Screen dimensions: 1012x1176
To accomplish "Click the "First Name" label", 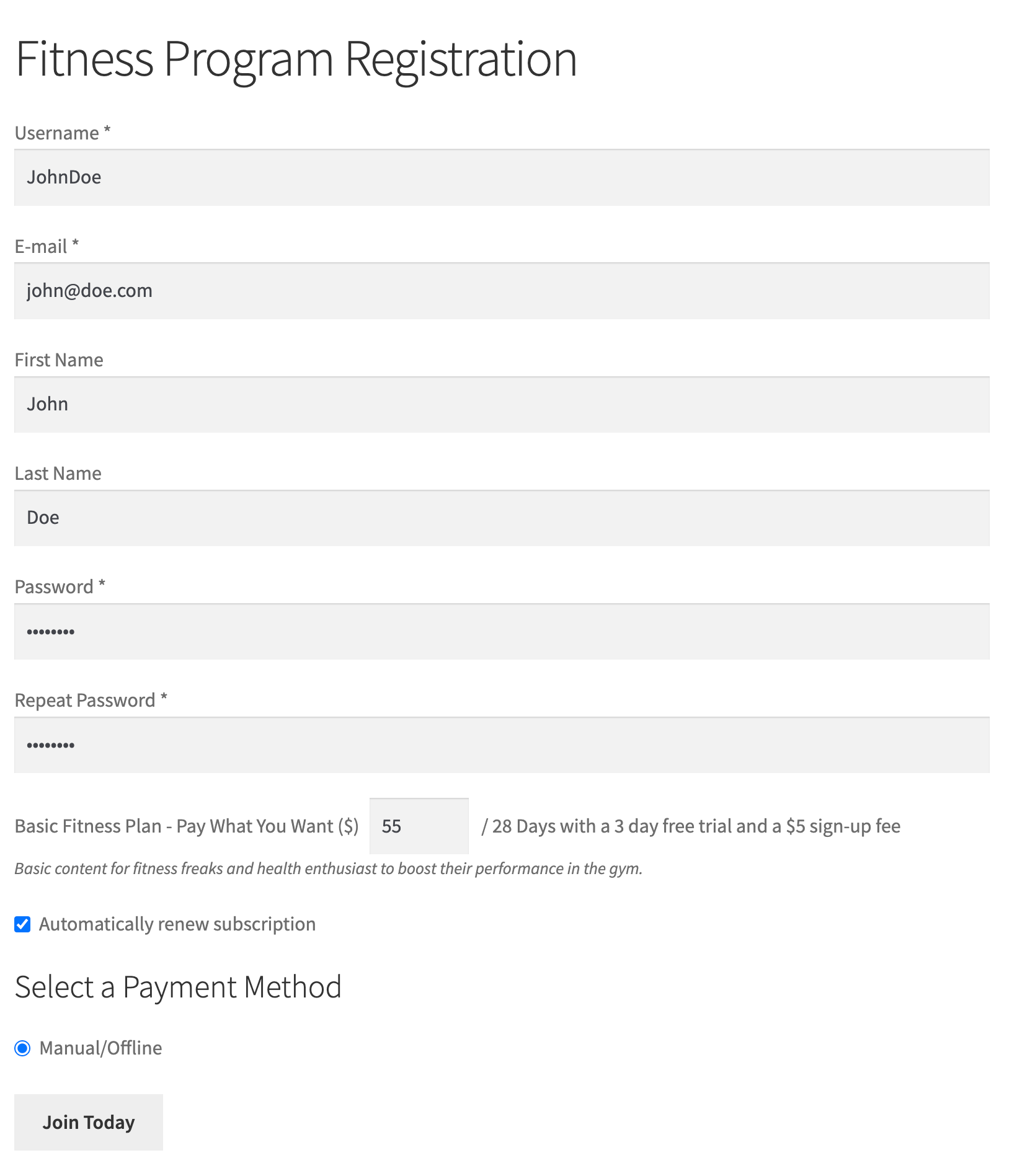I will (59, 360).
